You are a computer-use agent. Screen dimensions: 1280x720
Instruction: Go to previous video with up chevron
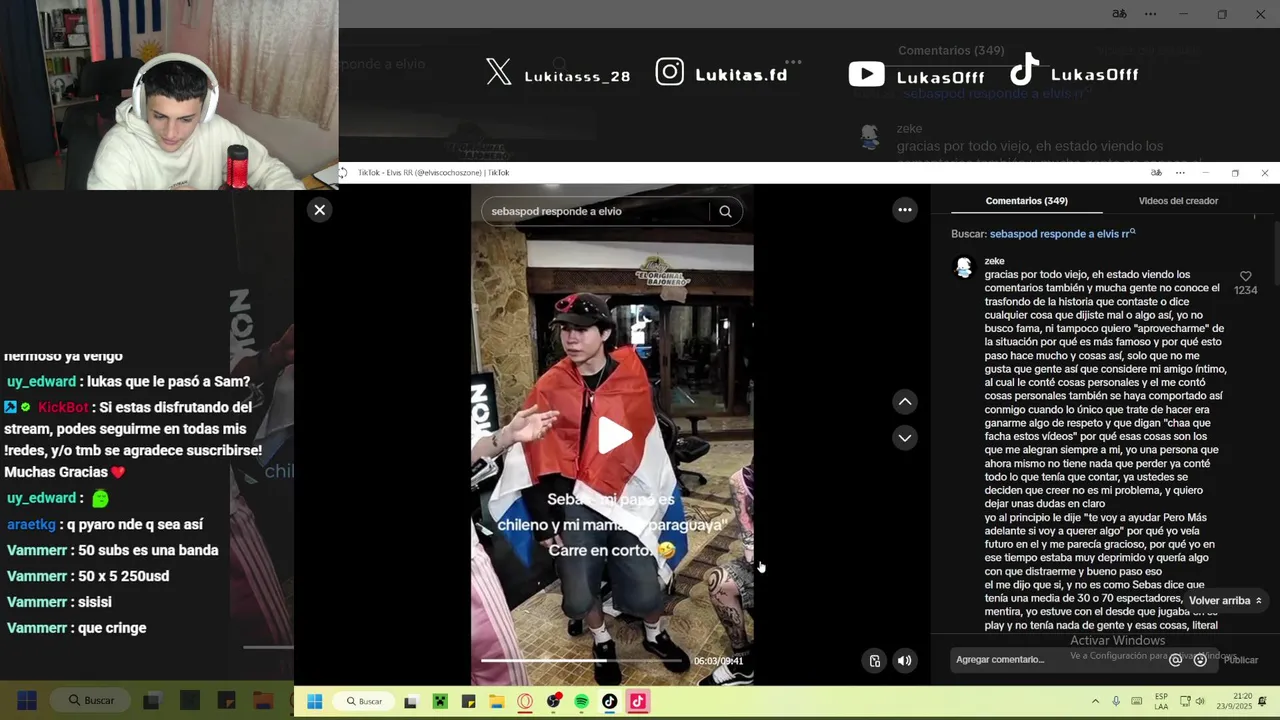[904, 402]
